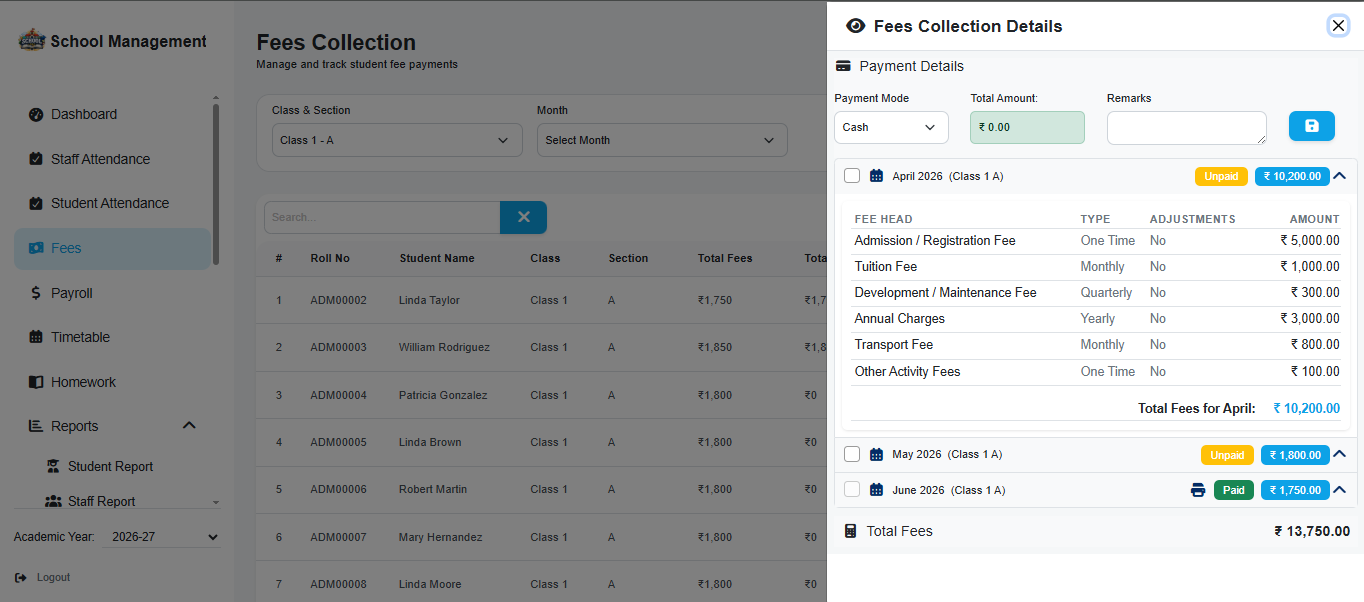Collapse the April 2026 fee section chevron
The height and width of the screenshot is (602, 1364).
(x=1340, y=176)
